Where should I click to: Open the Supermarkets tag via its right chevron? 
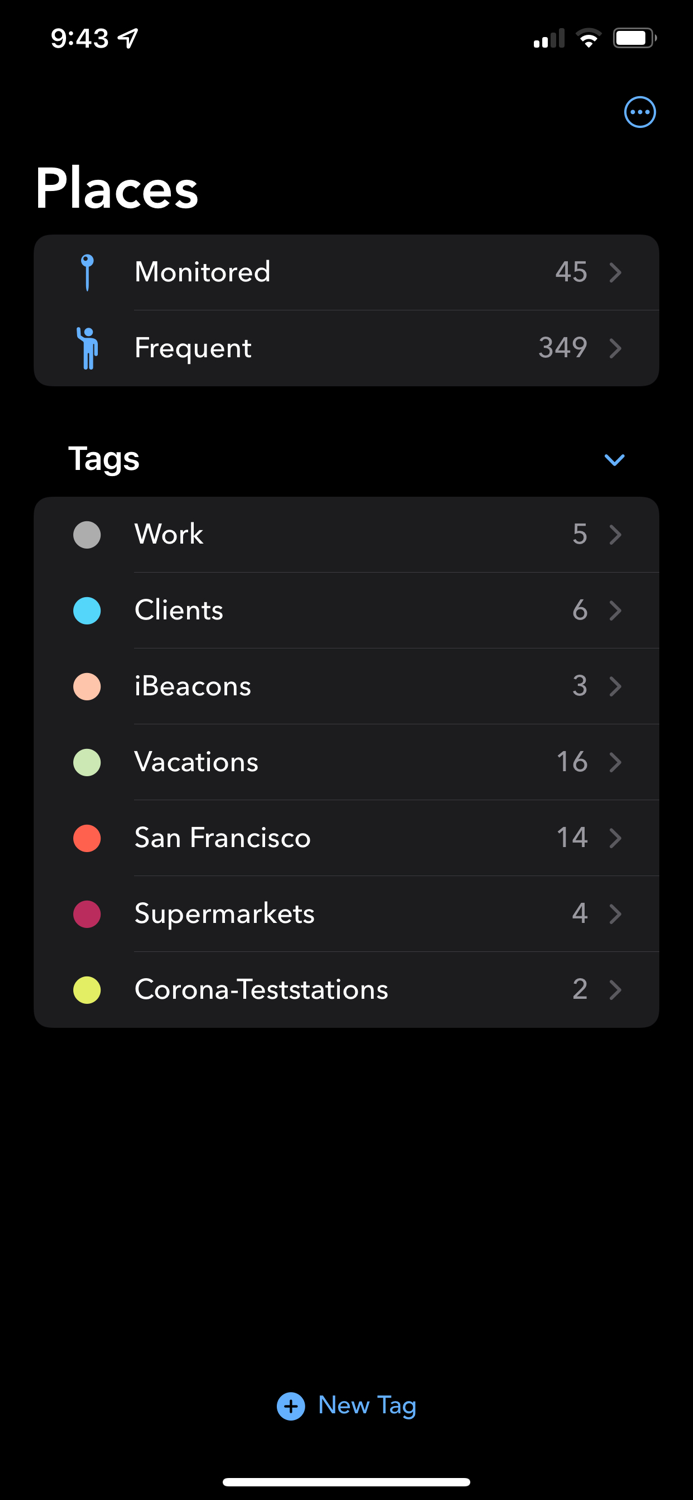click(x=616, y=914)
